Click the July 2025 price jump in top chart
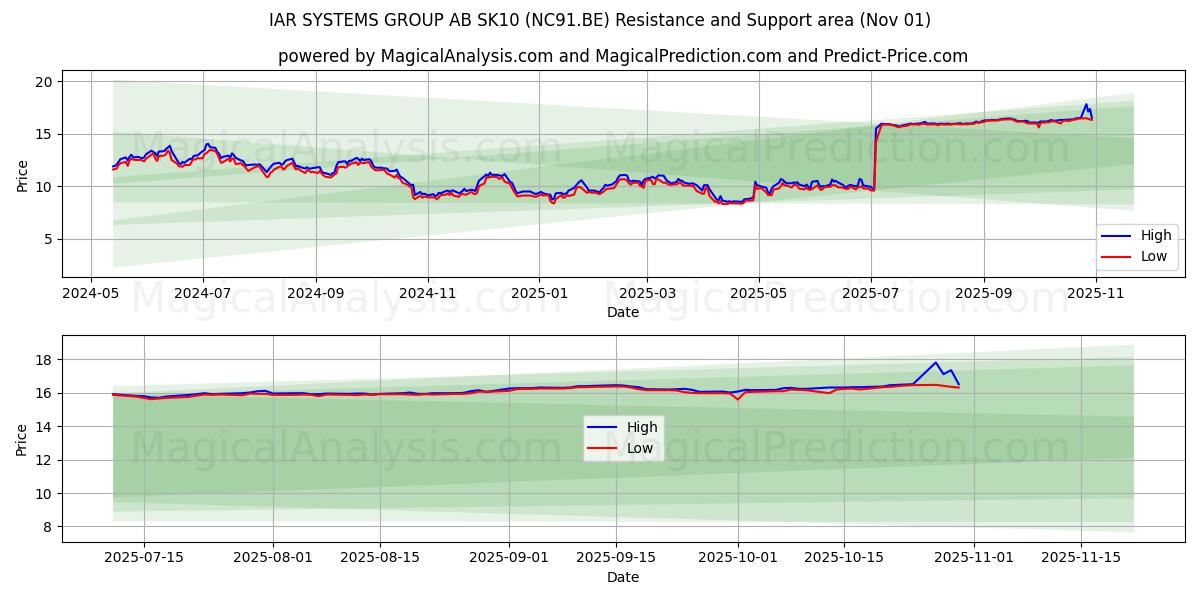Image resolution: width=1200 pixels, height=600 pixels. [875, 155]
